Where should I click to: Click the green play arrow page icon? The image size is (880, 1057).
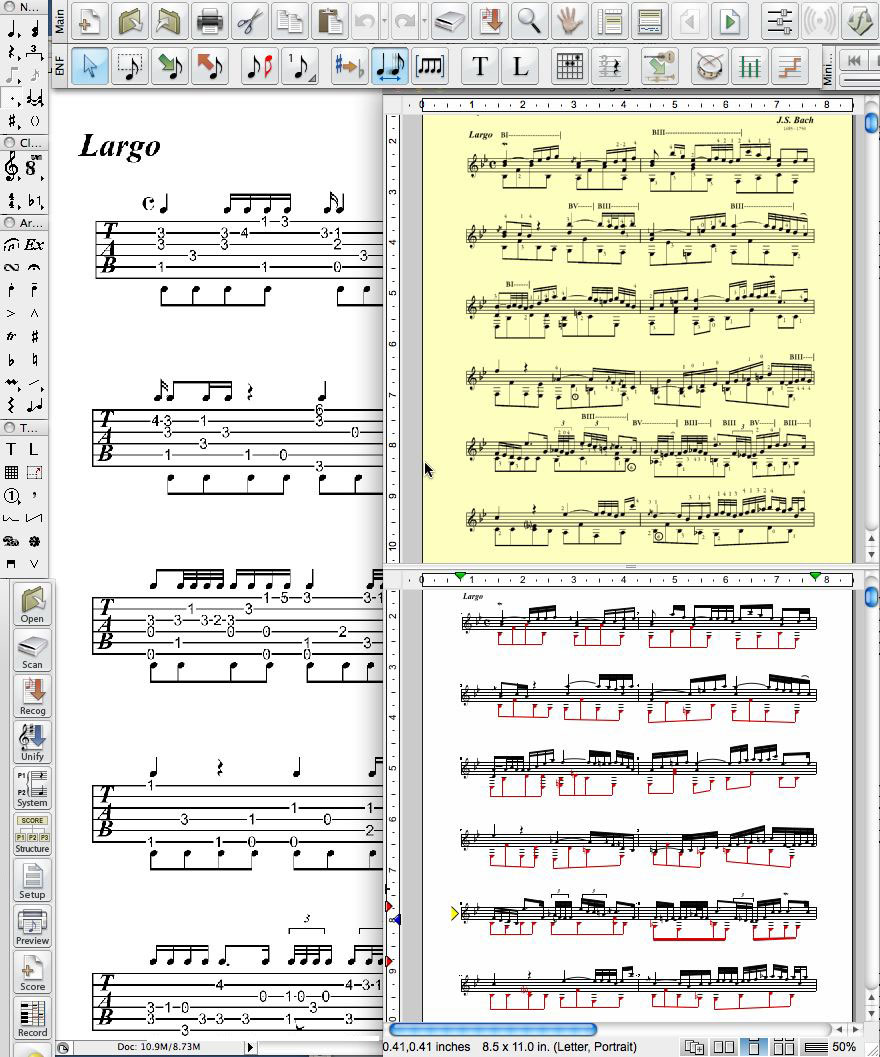(x=730, y=22)
